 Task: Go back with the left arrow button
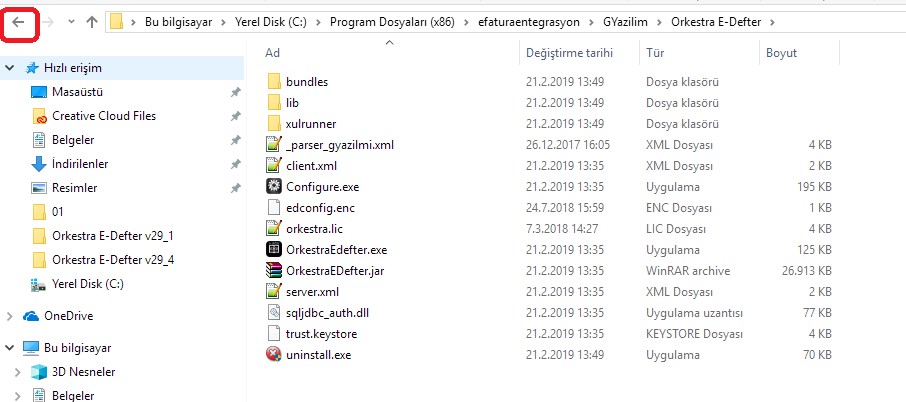point(18,23)
